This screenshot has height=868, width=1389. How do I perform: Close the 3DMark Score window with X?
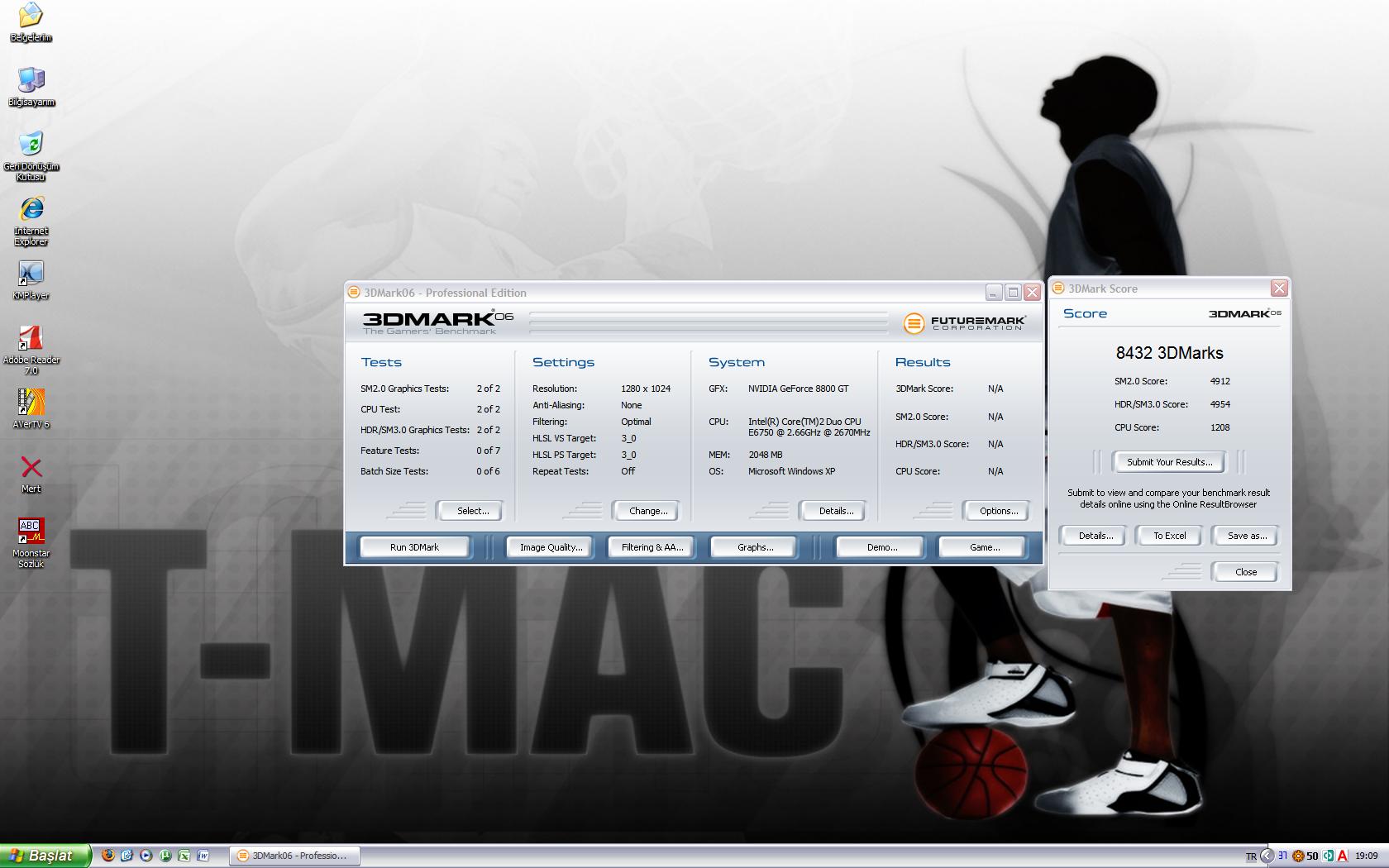(1279, 288)
